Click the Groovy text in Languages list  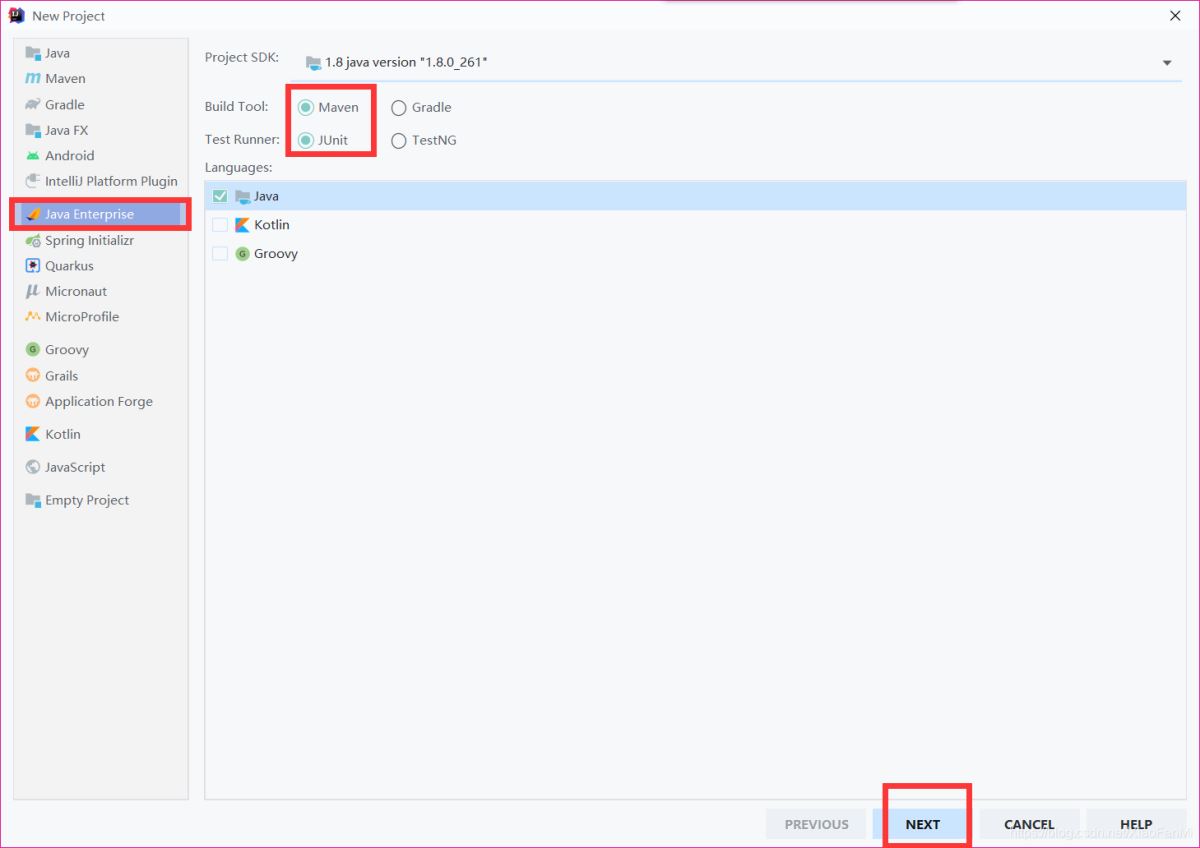[276, 254]
